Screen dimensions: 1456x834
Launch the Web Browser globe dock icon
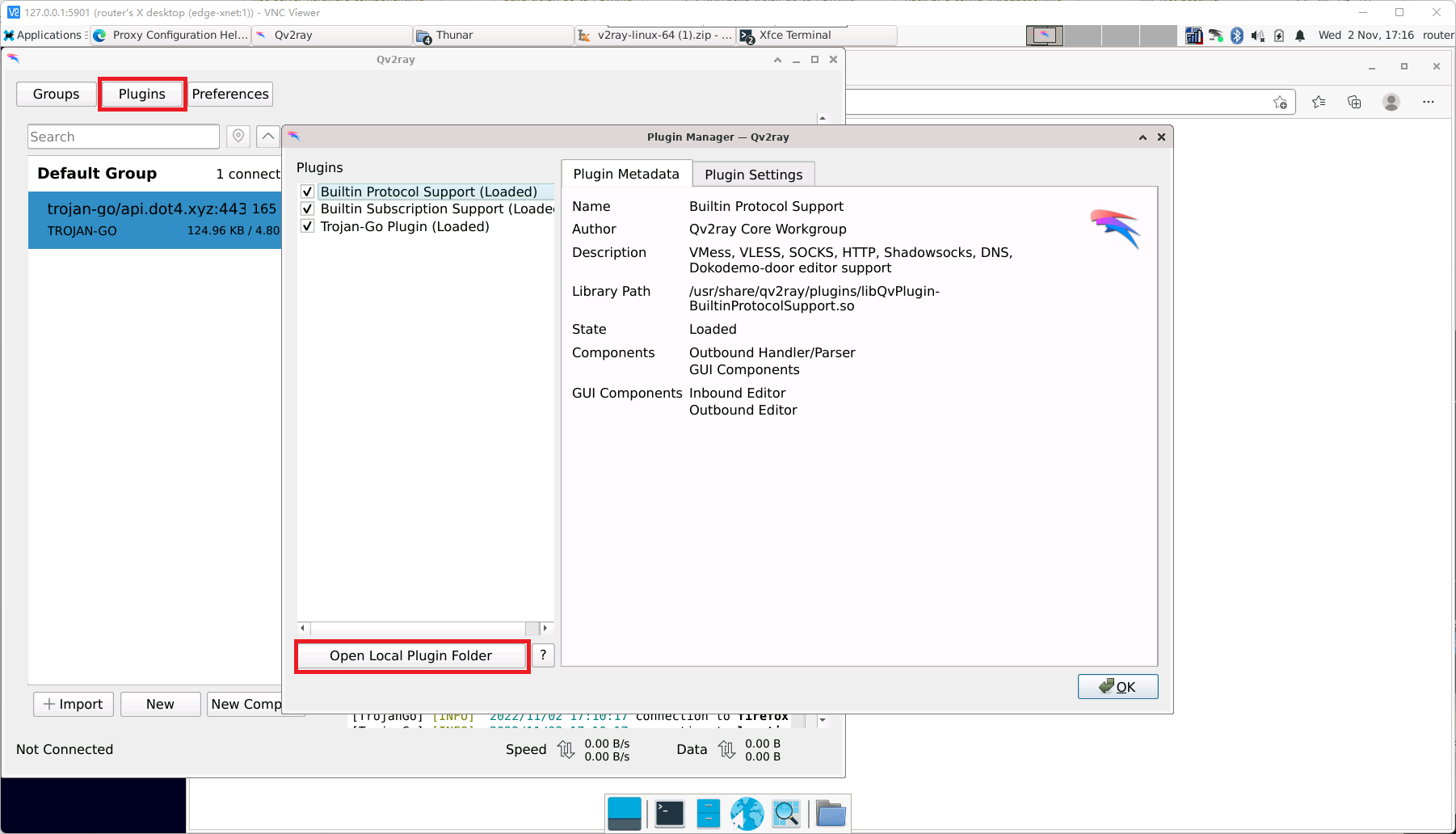coord(747,814)
